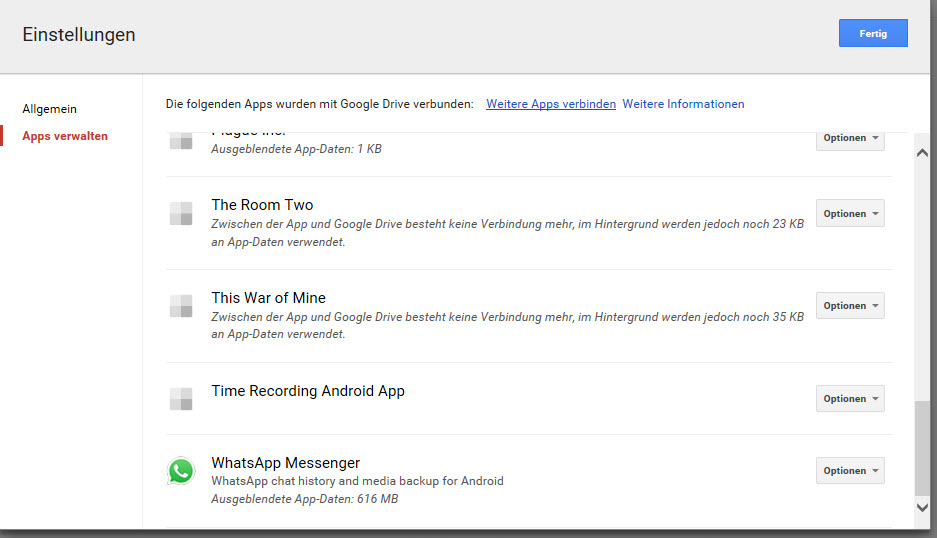Click the Einstellungen heading

79,35
